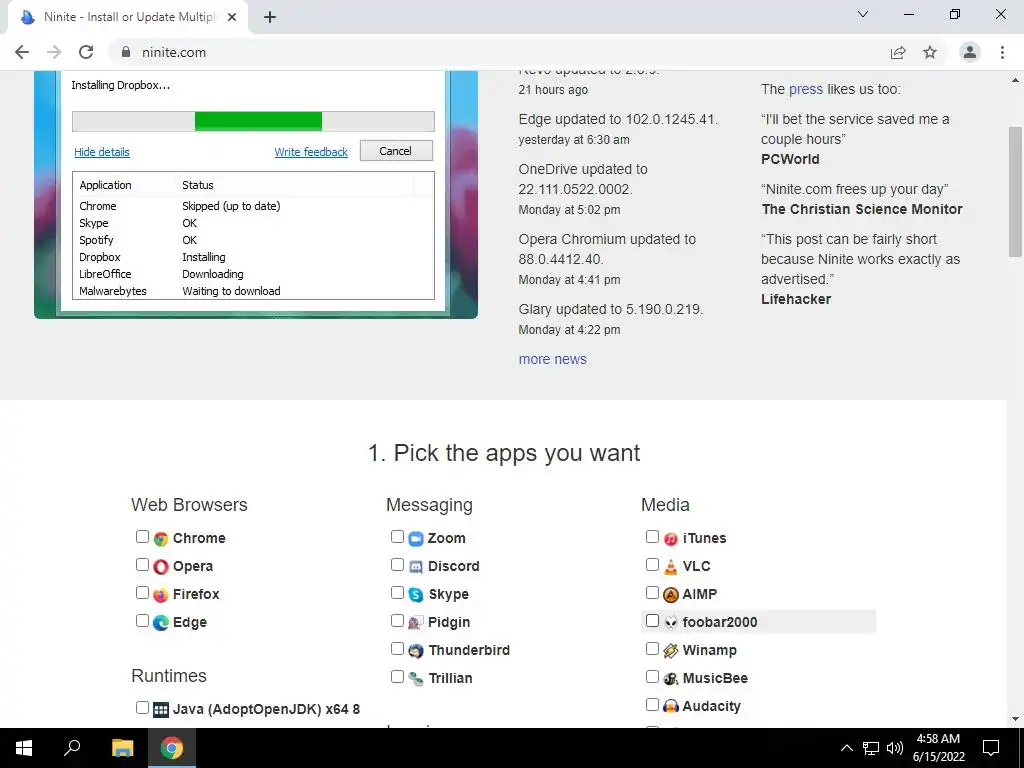1024x768 pixels.
Task: Click the scrollbar down arrow
Action: click(x=1015, y=720)
